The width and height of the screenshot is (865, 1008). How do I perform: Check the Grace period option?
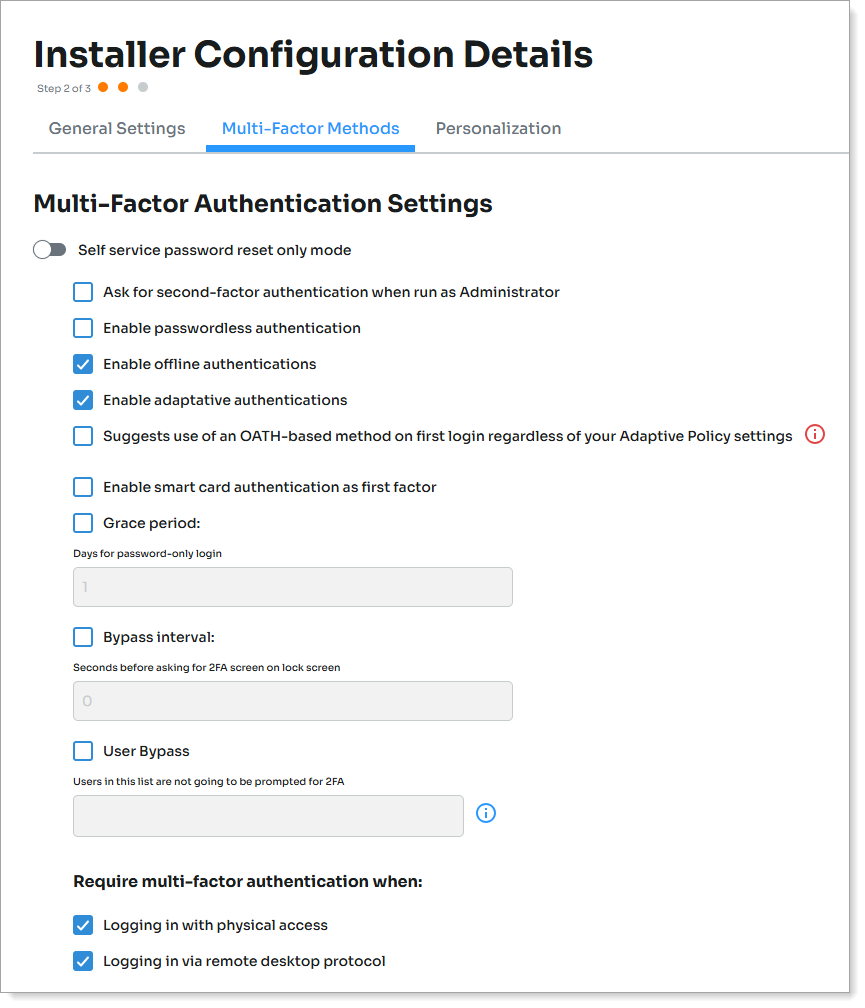[83, 523]
